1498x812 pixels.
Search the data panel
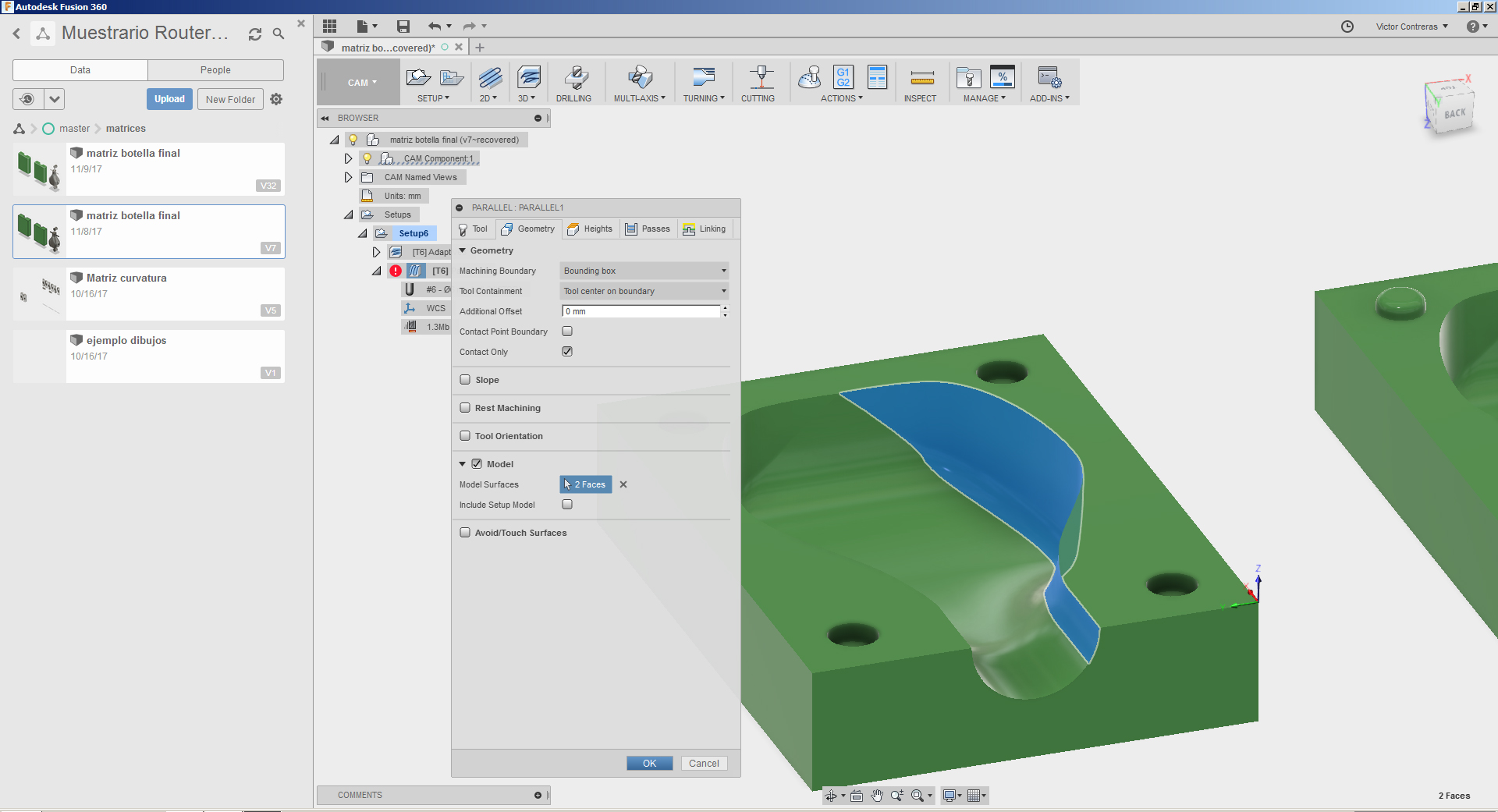click(x=279, y=34)
